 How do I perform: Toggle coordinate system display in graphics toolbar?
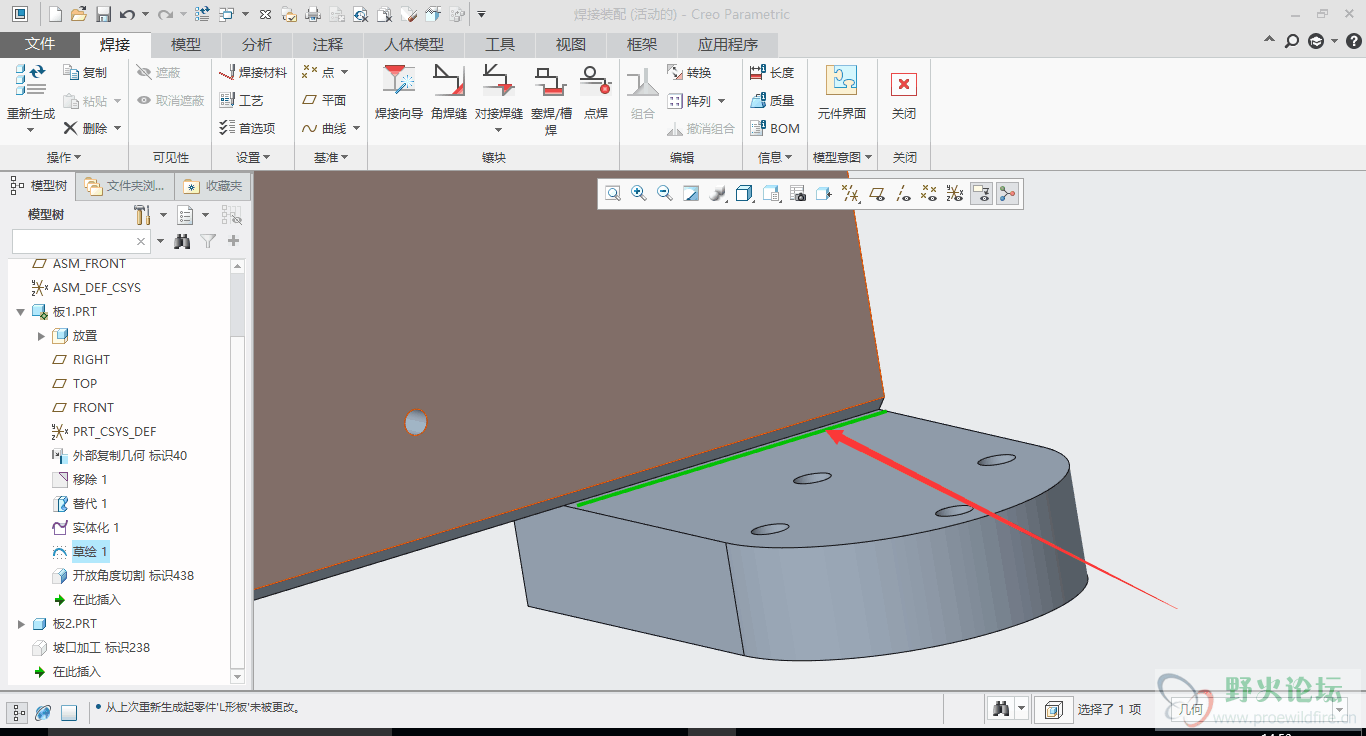pyautogui.click(x=955, y=194)
